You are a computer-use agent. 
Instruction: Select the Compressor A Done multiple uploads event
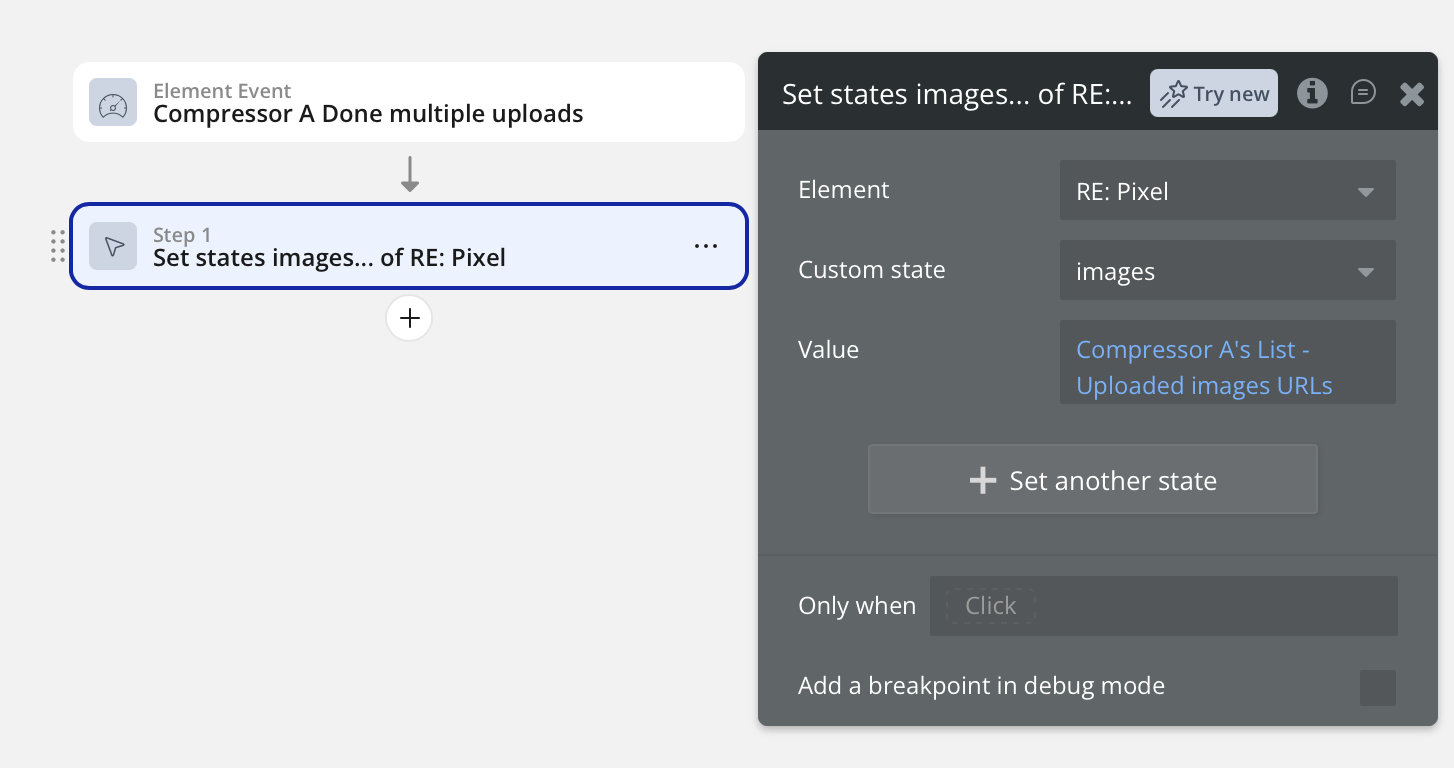tap(368, 114)
